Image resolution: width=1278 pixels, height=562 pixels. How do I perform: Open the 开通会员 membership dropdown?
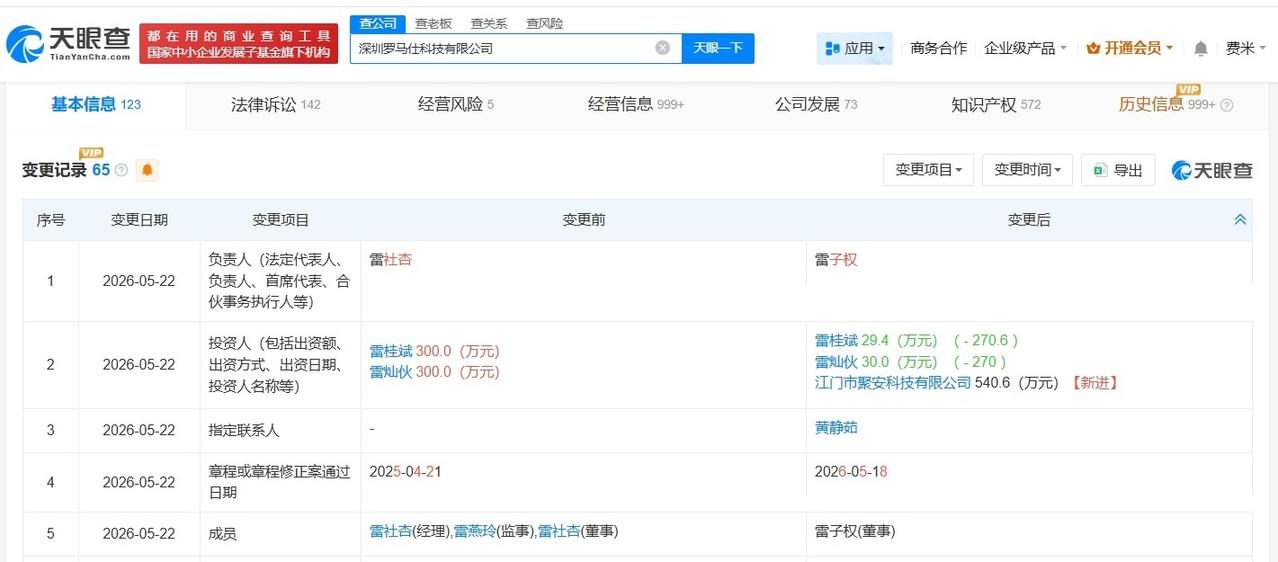coord(1129,48)
